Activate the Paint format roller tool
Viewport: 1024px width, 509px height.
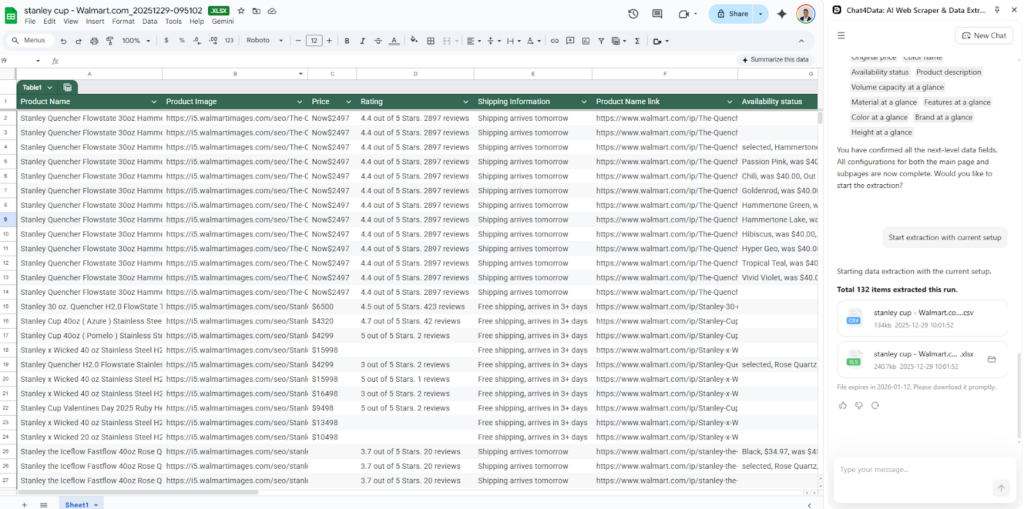coord(109,41)
